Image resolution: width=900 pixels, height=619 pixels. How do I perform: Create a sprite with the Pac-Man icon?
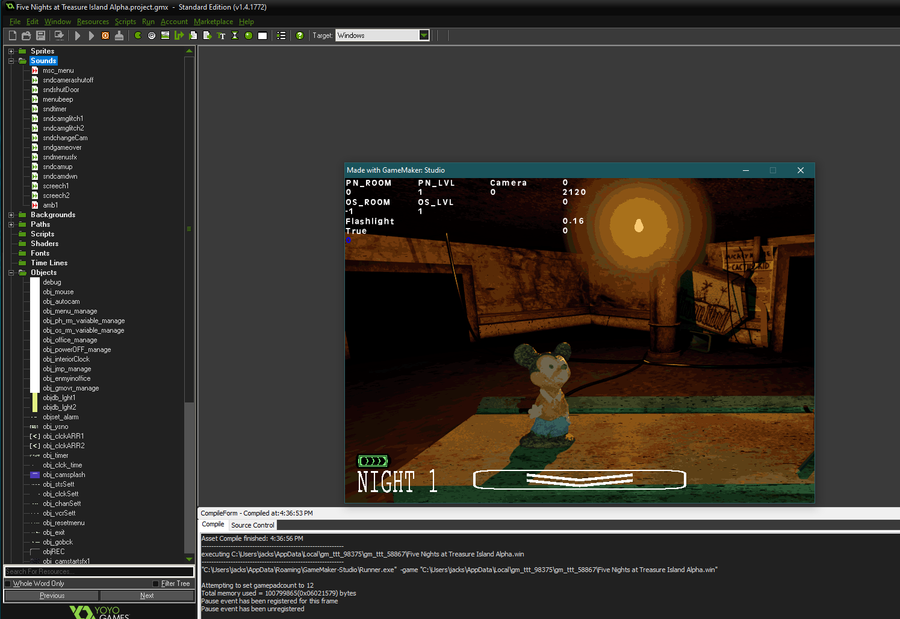point(138,36)
